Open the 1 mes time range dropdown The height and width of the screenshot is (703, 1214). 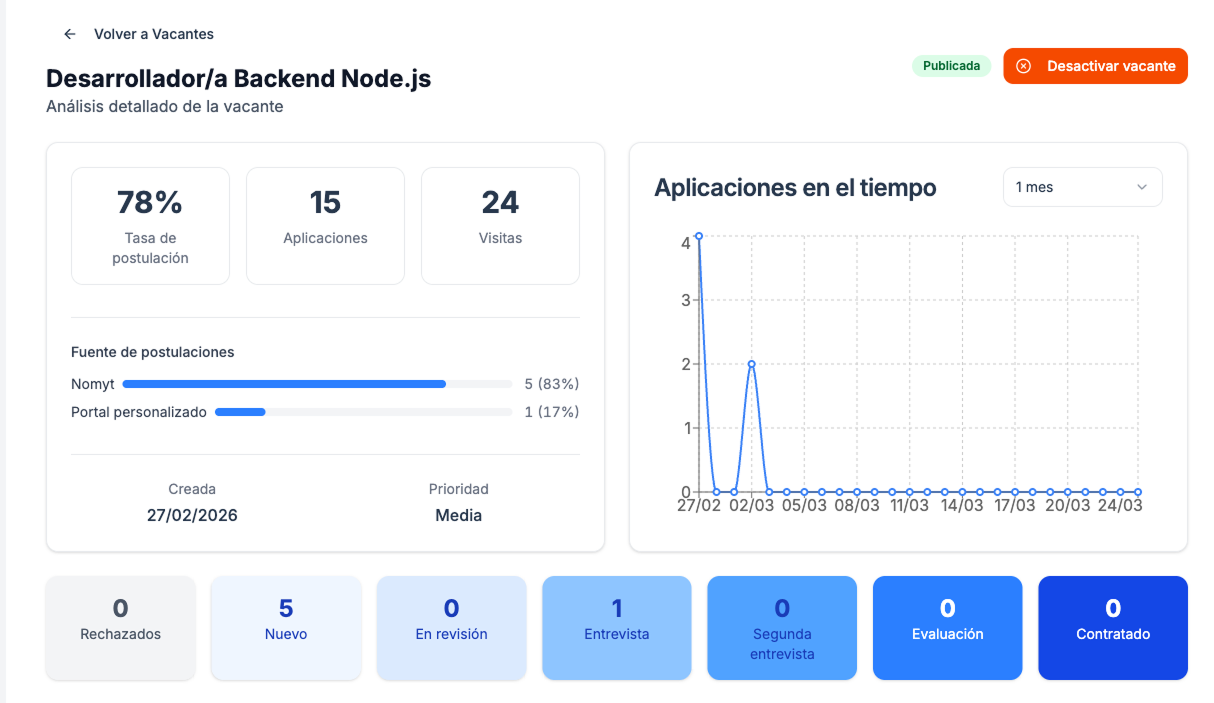tap(1082, 187)
